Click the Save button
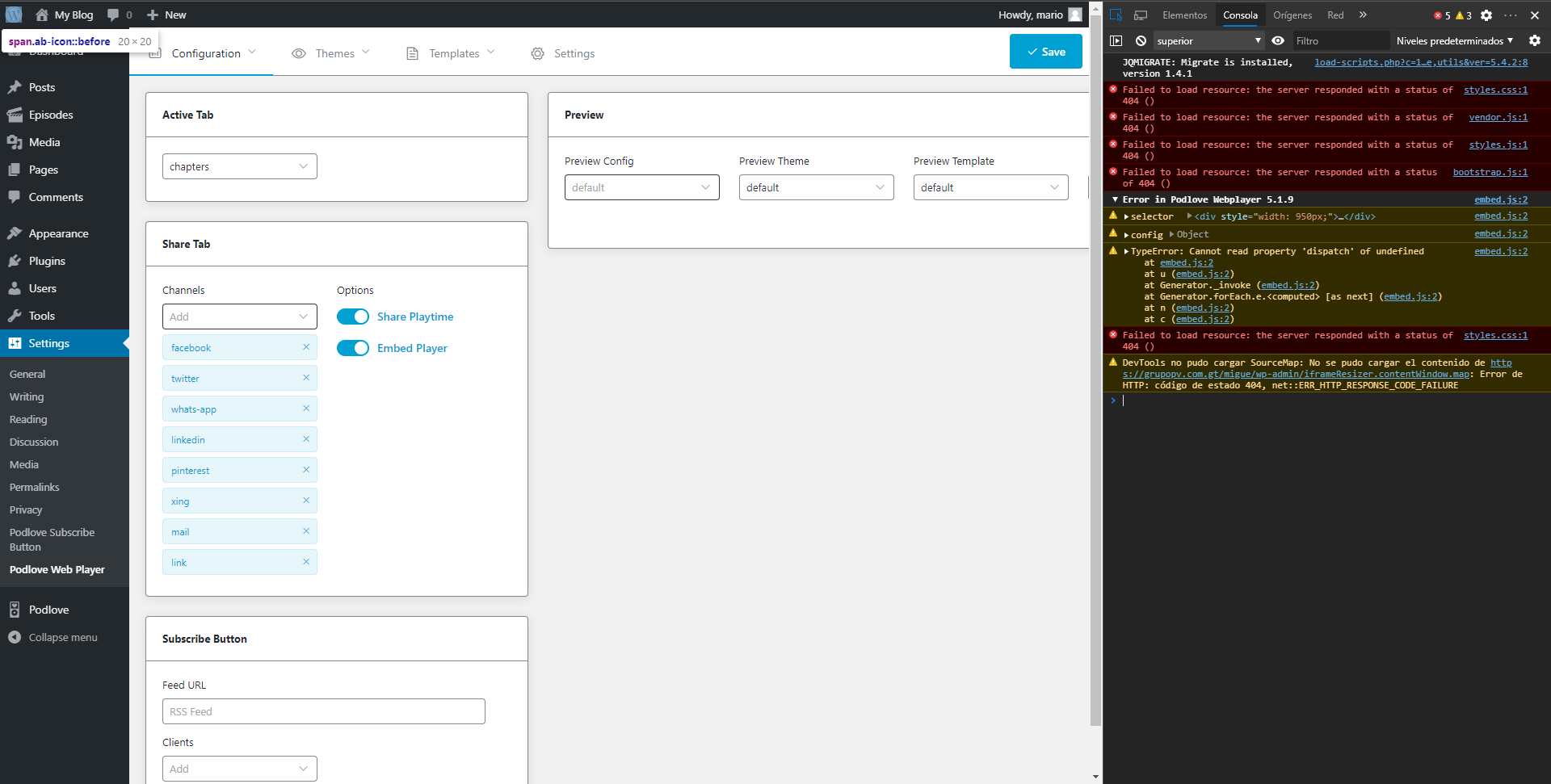Viewport: 1551px width, 784px height. pyautogui.click(x=1046, y=52)
